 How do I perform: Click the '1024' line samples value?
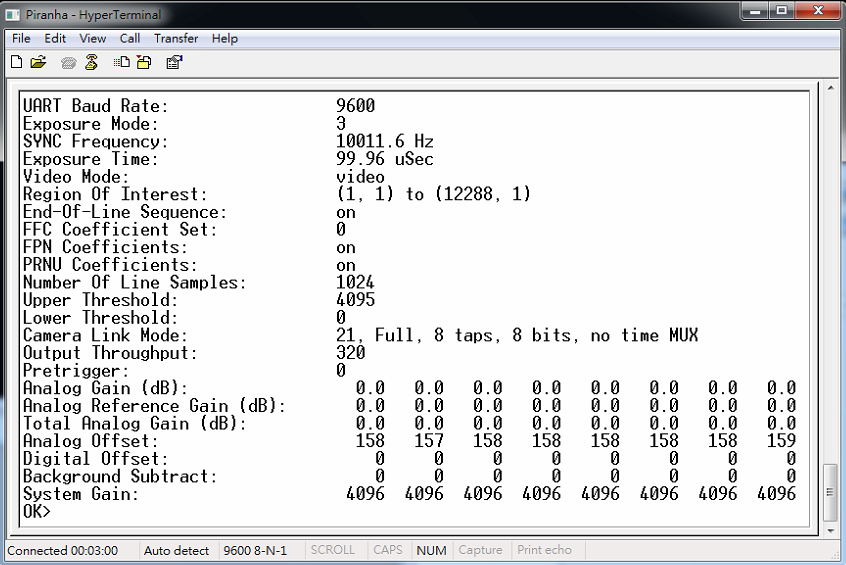(355, 282)
